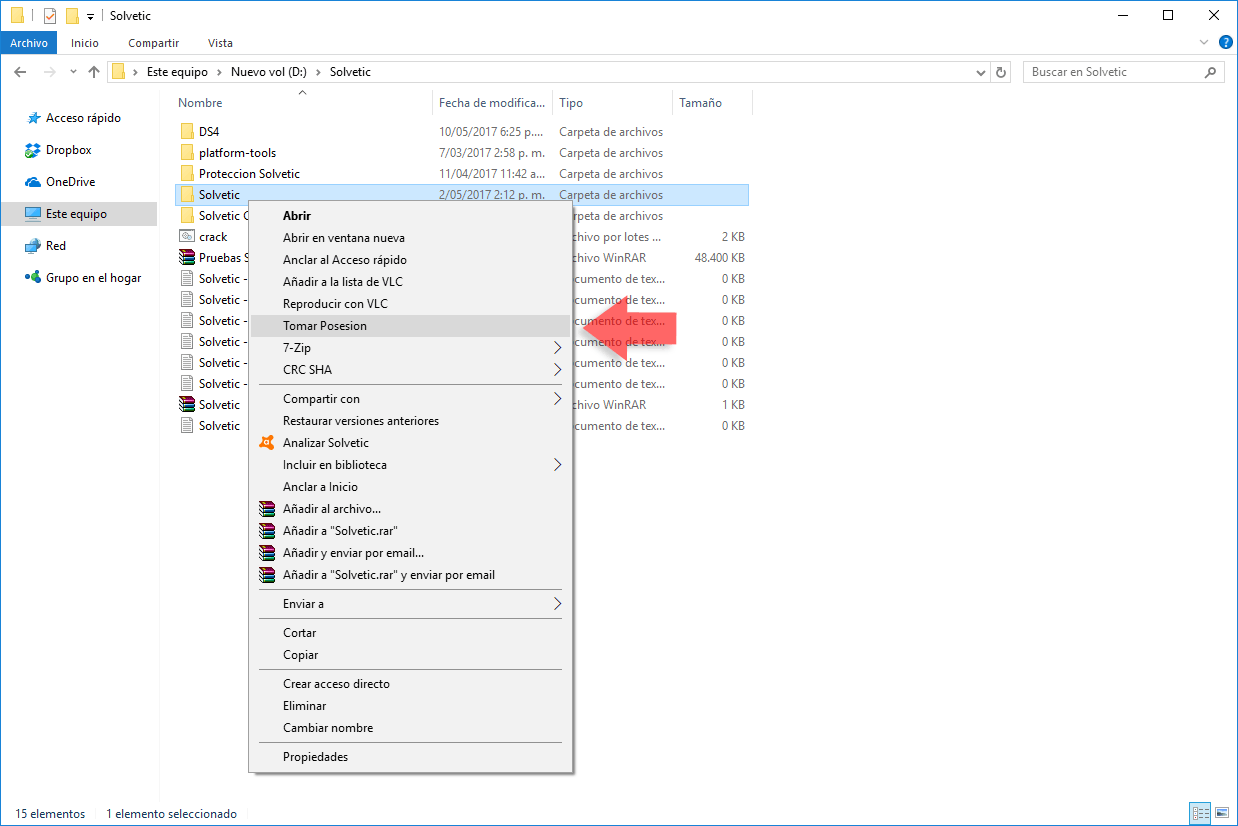Select the crack batch file icon
This screenshot has width=1238, height=826.
coord(187,237)
